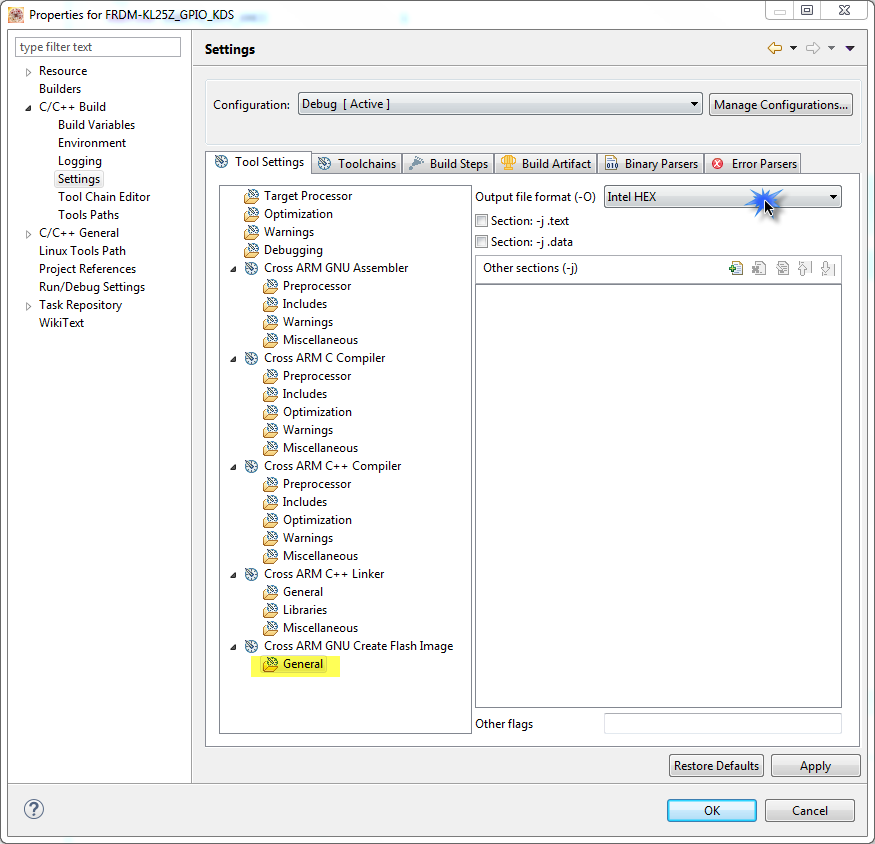Switch to the Toolchains tab
Viewport: 875px width, 844px height.
[357, 164]
